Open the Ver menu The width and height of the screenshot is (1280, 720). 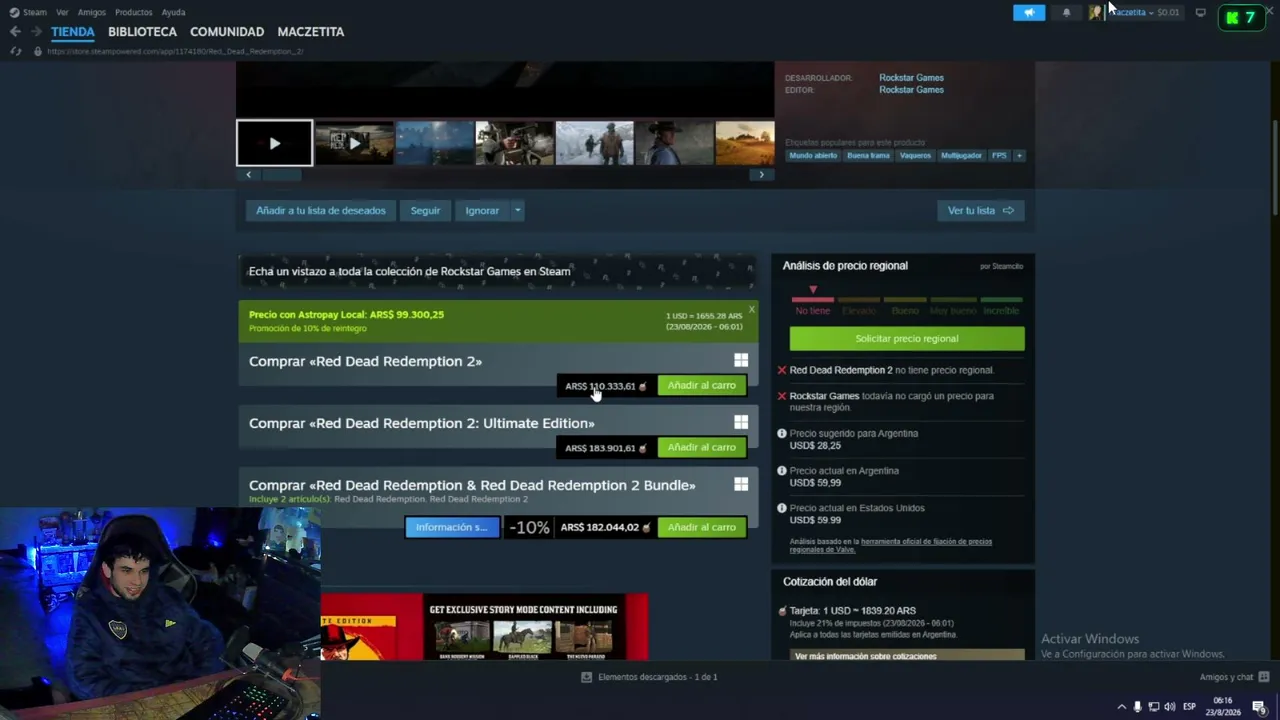62,12
